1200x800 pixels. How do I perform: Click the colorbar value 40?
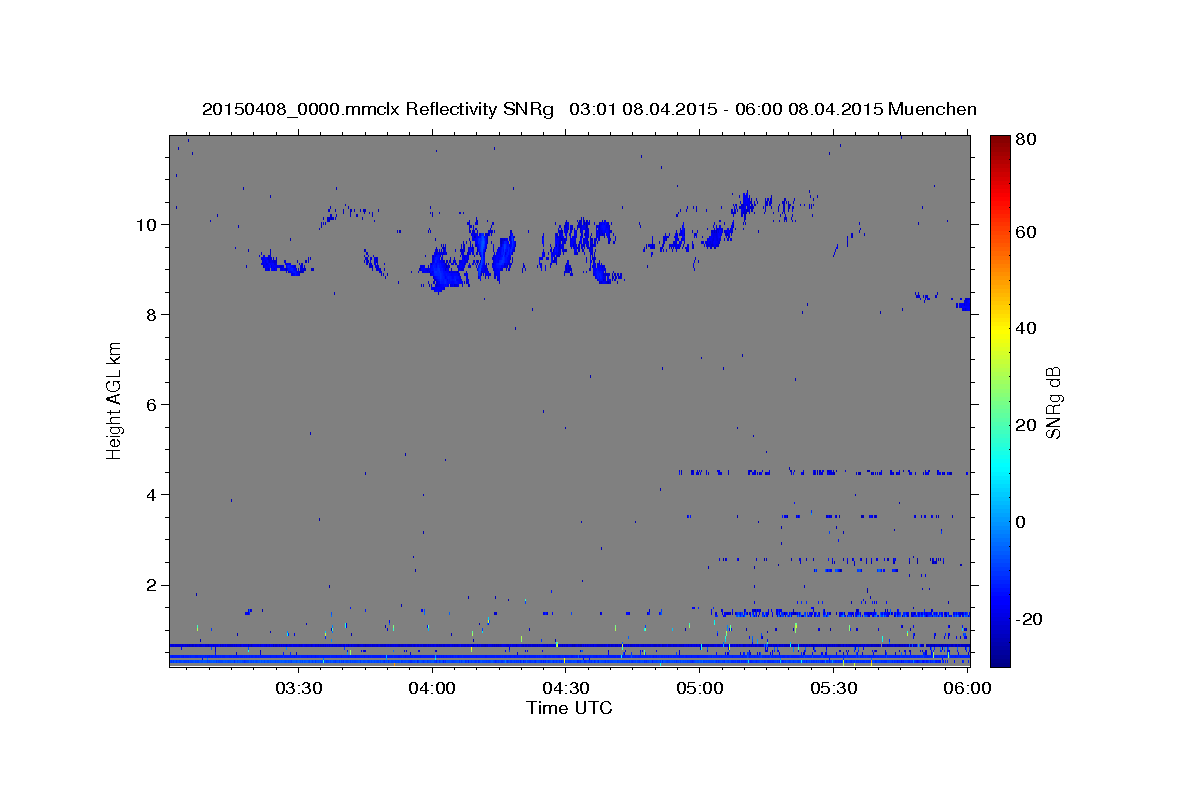(x=1025, y=328)
